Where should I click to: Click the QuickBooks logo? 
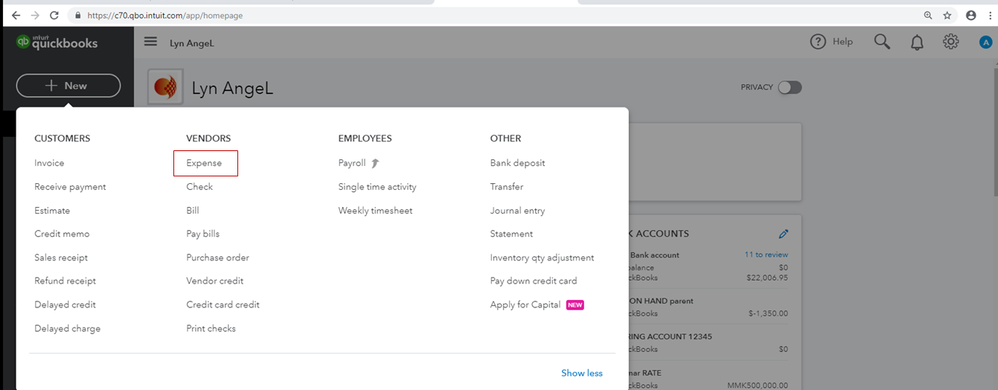[57, 42]
